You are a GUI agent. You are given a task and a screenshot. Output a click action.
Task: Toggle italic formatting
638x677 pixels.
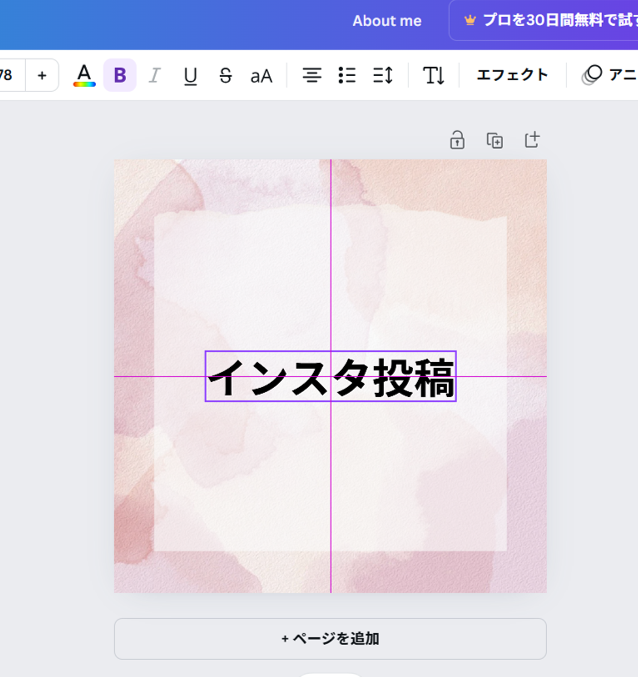click(x=154, y=75)
